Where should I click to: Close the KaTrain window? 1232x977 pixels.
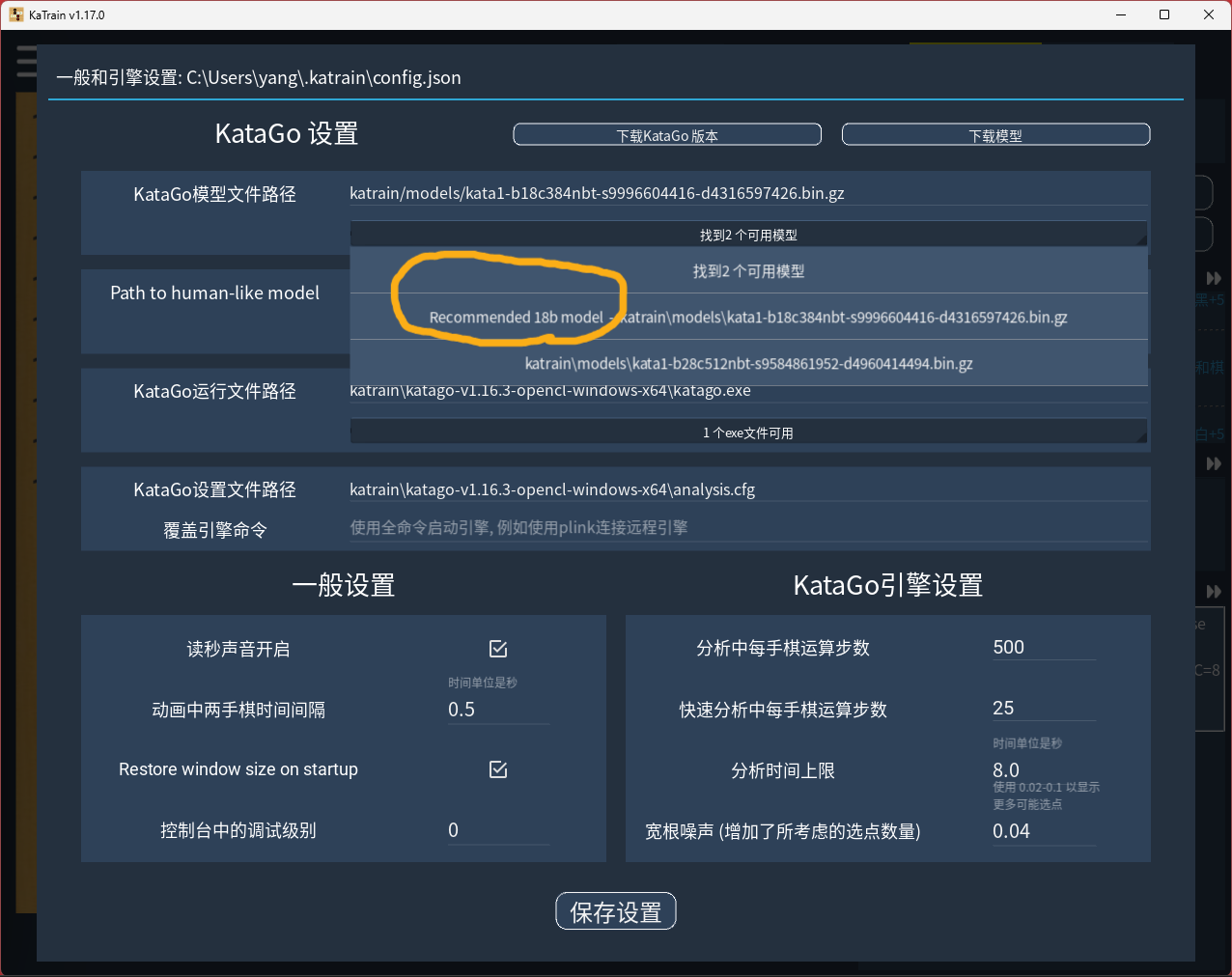[x=1209, y=14]
